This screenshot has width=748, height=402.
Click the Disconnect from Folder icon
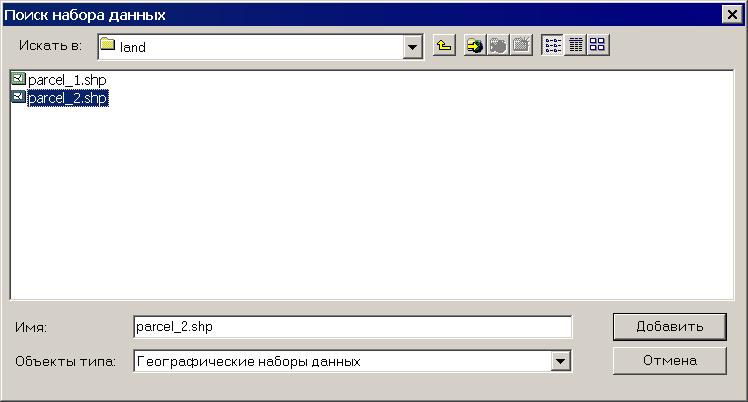pyautogui.click(x=498, y=46)
